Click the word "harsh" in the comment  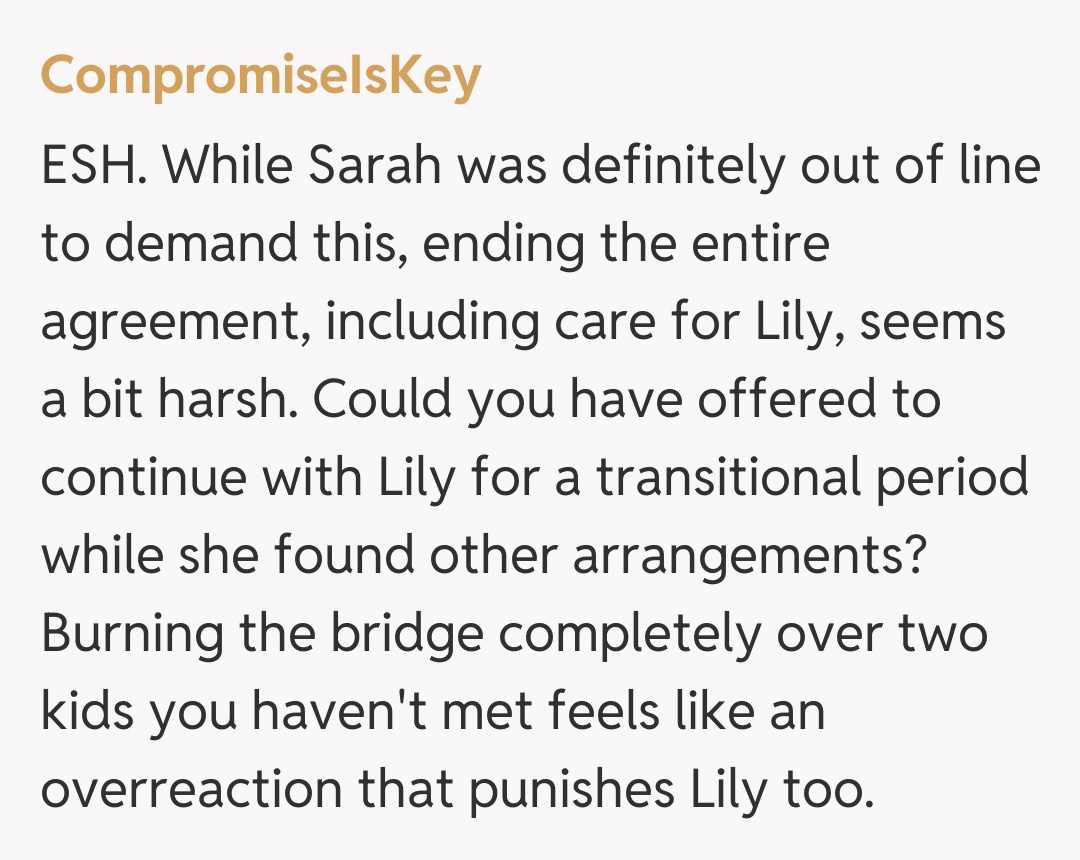pos(228,401)
